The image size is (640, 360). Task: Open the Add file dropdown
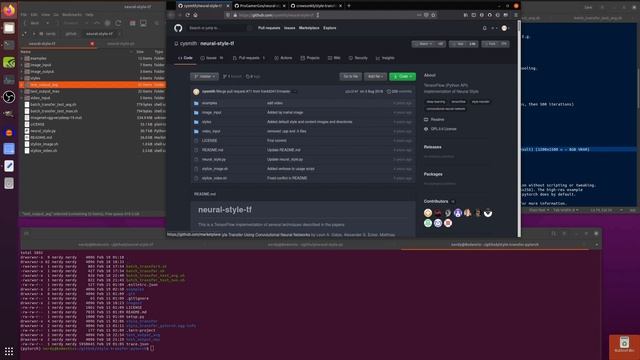[x=375, y=76]
